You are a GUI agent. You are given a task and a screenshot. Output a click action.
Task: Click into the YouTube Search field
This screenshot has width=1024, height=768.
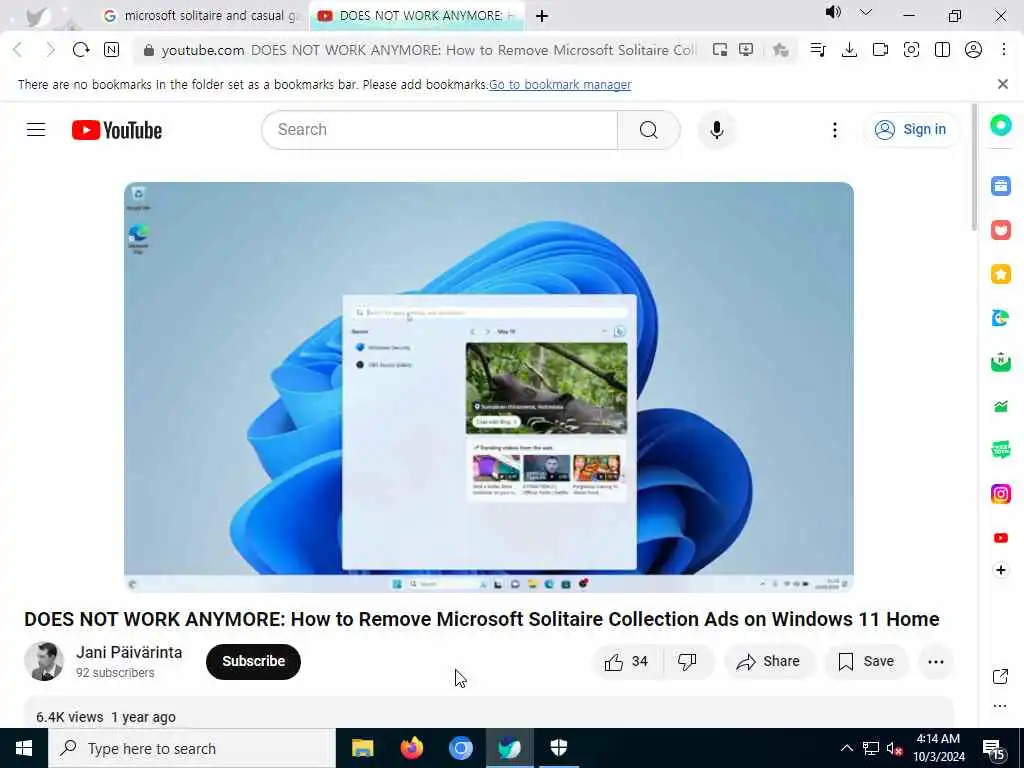click(439, 130)
